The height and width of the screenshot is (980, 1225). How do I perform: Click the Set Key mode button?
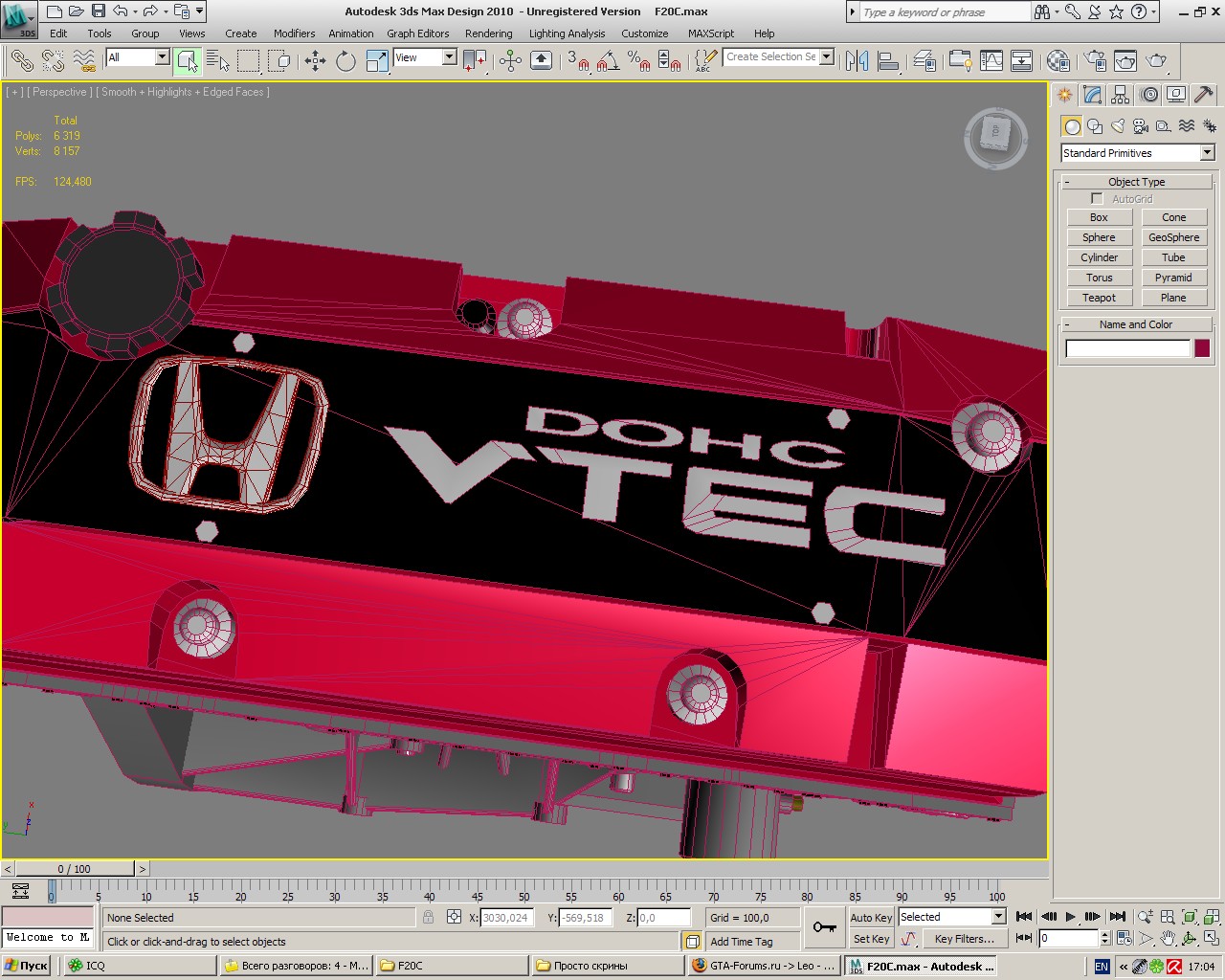click(x=871, y=939)
